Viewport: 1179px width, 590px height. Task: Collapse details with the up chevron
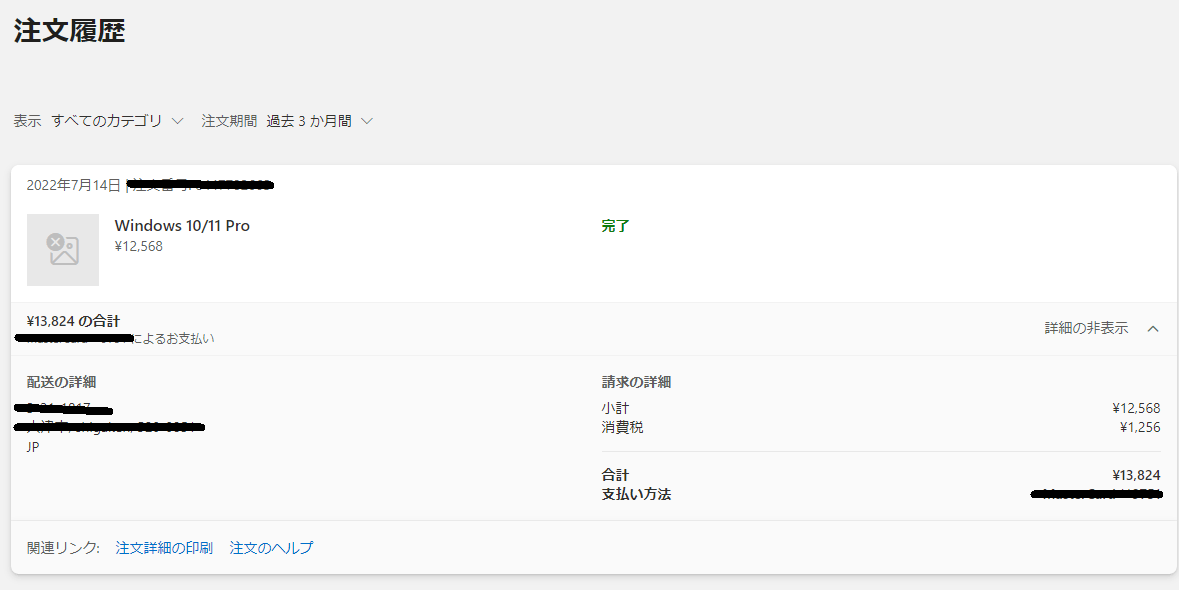point(1153,328)
